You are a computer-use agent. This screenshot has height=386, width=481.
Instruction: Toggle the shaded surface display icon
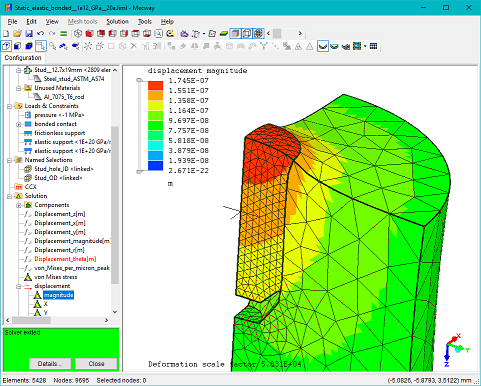click(x=235, y=33)
